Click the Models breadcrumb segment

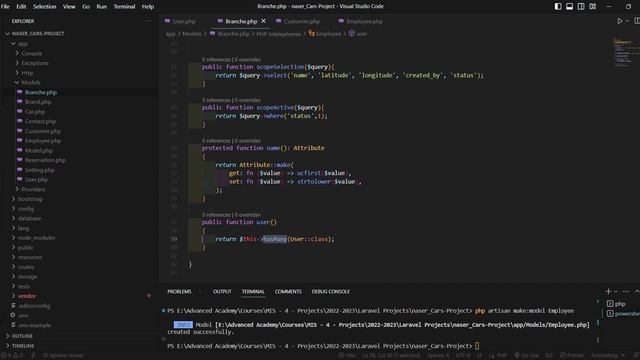click(191, 34)
